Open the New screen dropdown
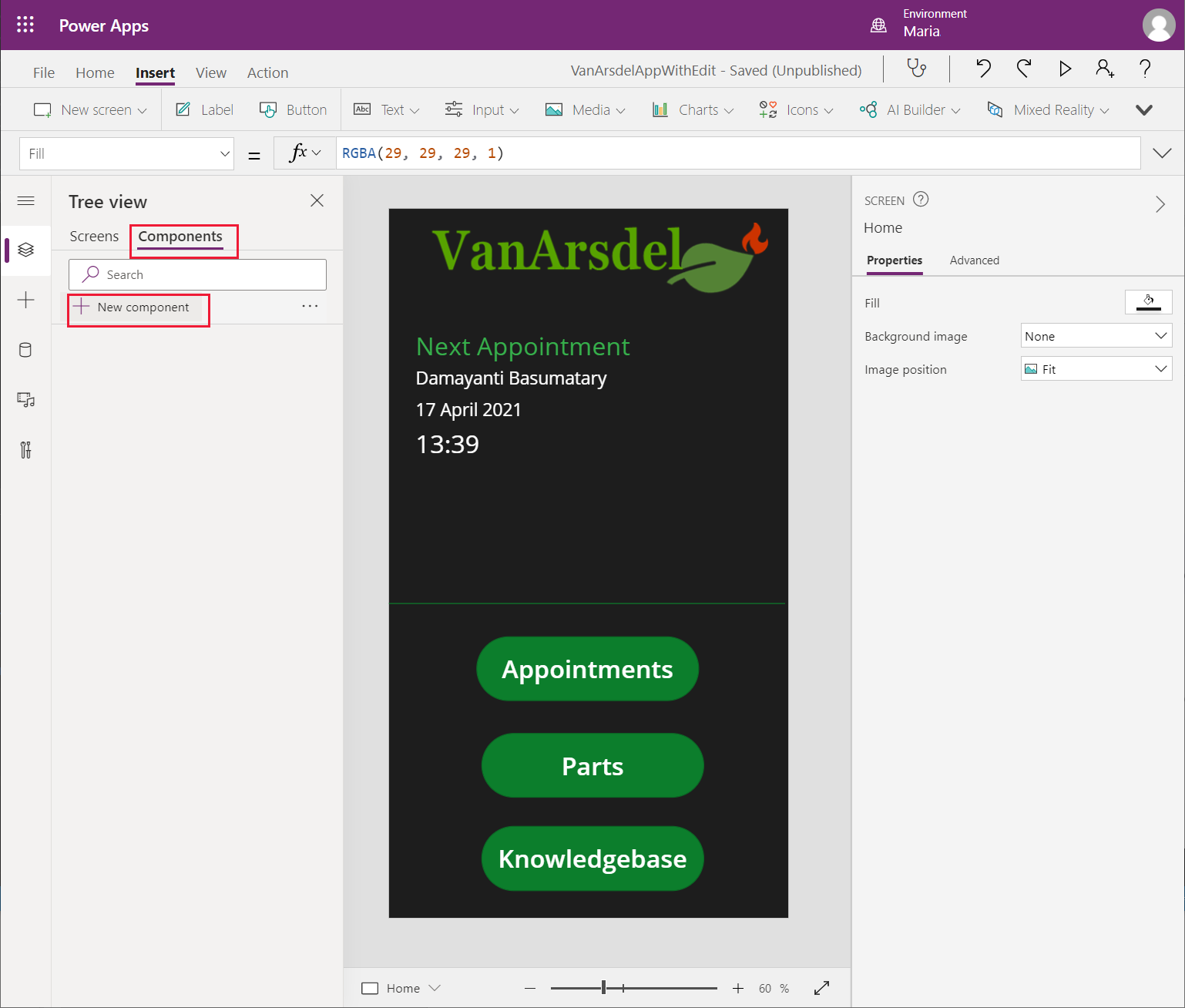Viewport: 1185px width, 1008px height. [90, 109]
